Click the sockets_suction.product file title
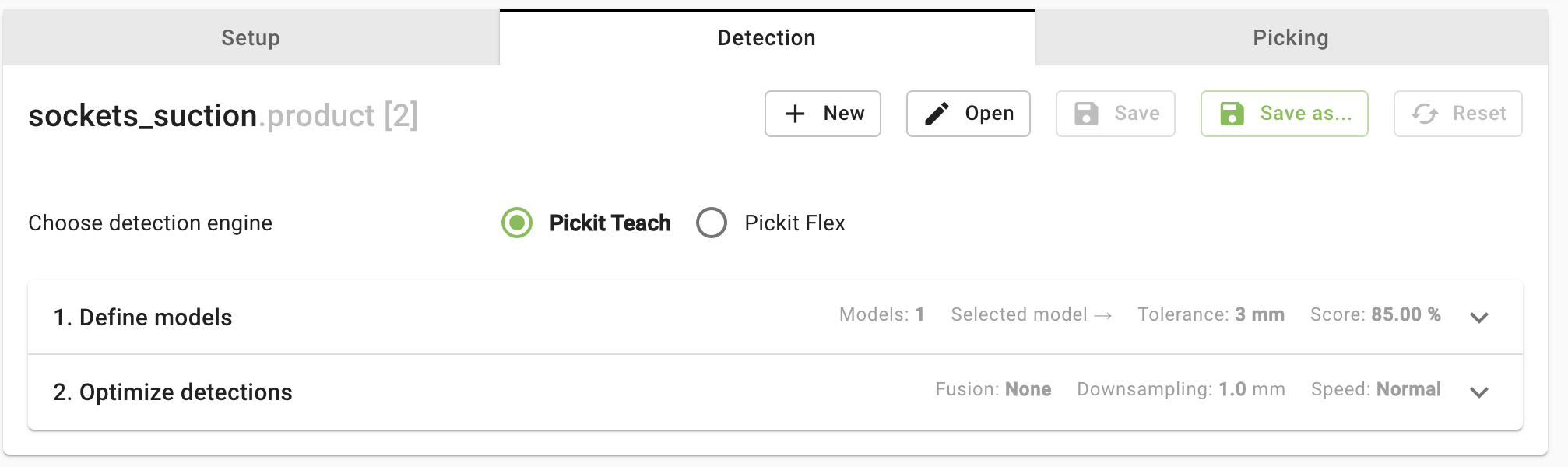The height and width of the screenshot is (467, 1568). (223, 115)
